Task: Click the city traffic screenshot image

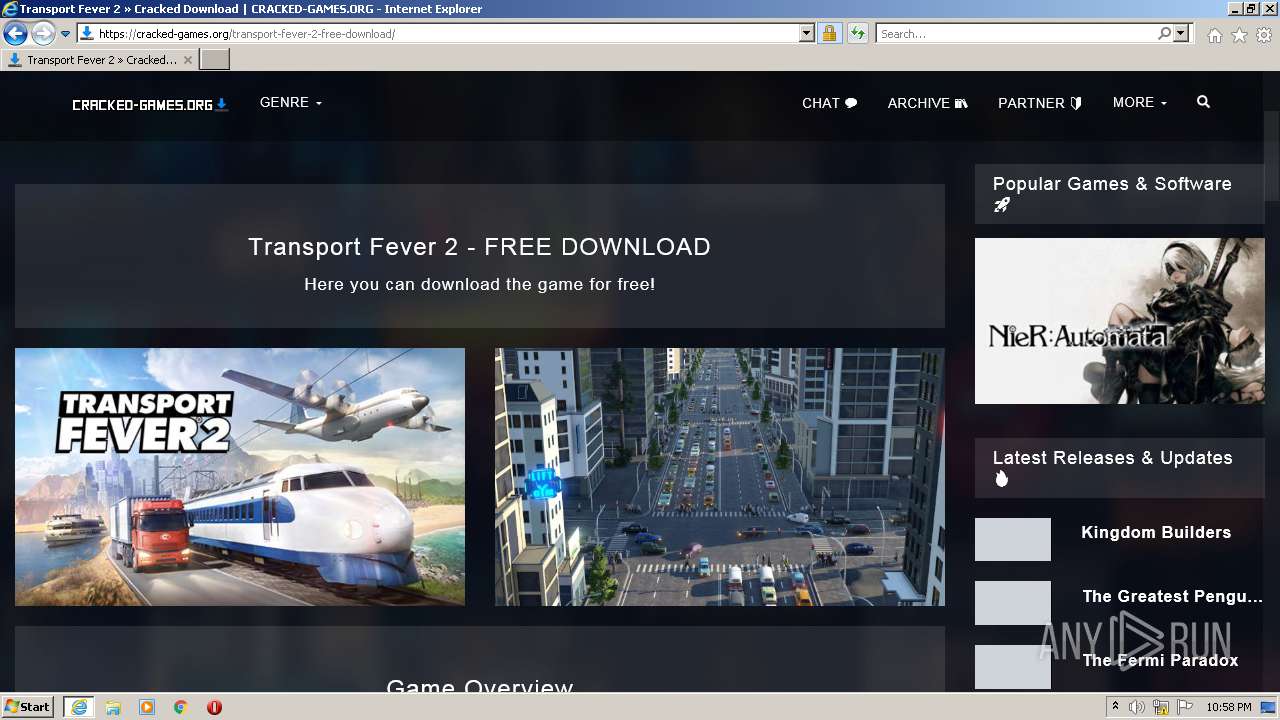Action: (x=720, y=477)
